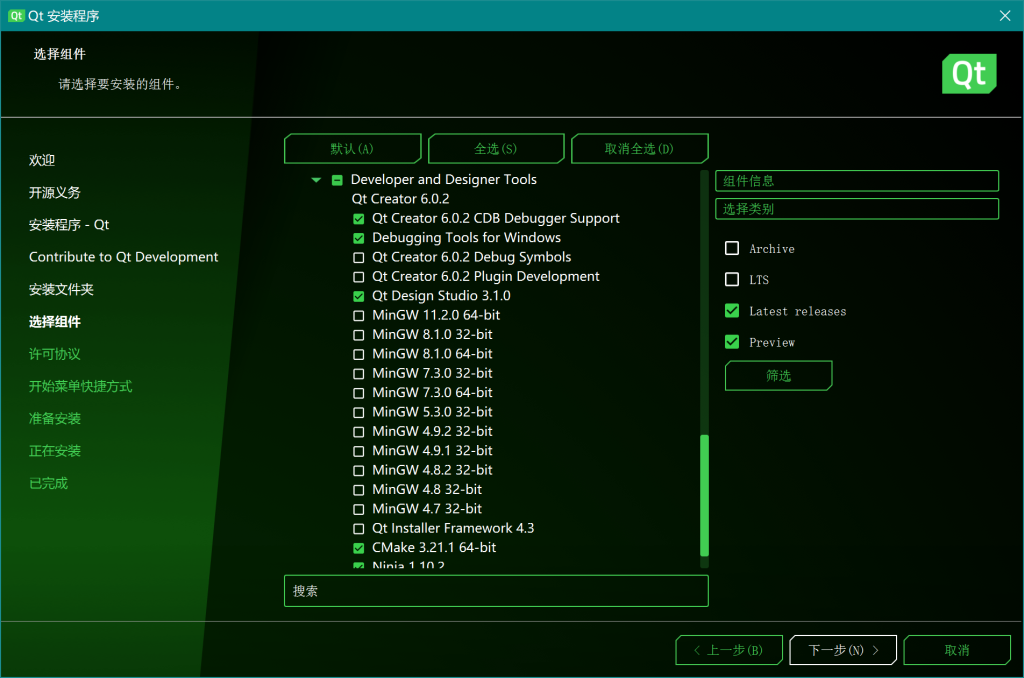Check MinGW 4.8.2 32-bit
The width and height of the screenshot is (1024, 678).
point(359,470)
